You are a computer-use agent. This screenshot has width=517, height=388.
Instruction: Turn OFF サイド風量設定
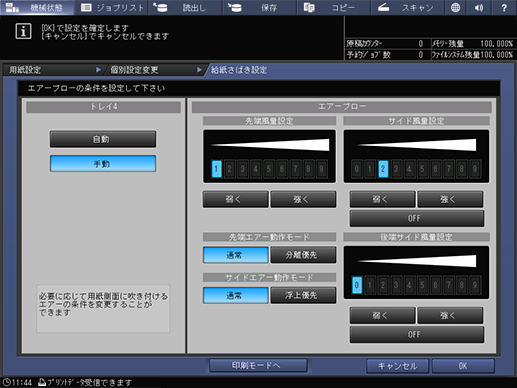417,218
